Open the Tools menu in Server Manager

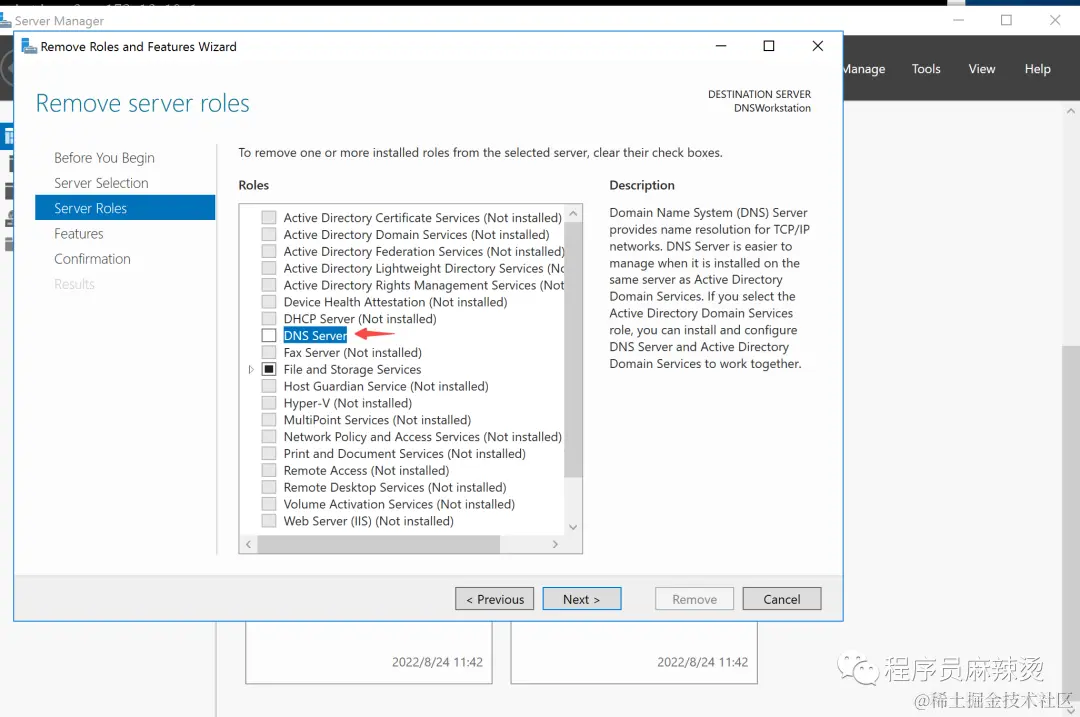click(x=926, y=69)
